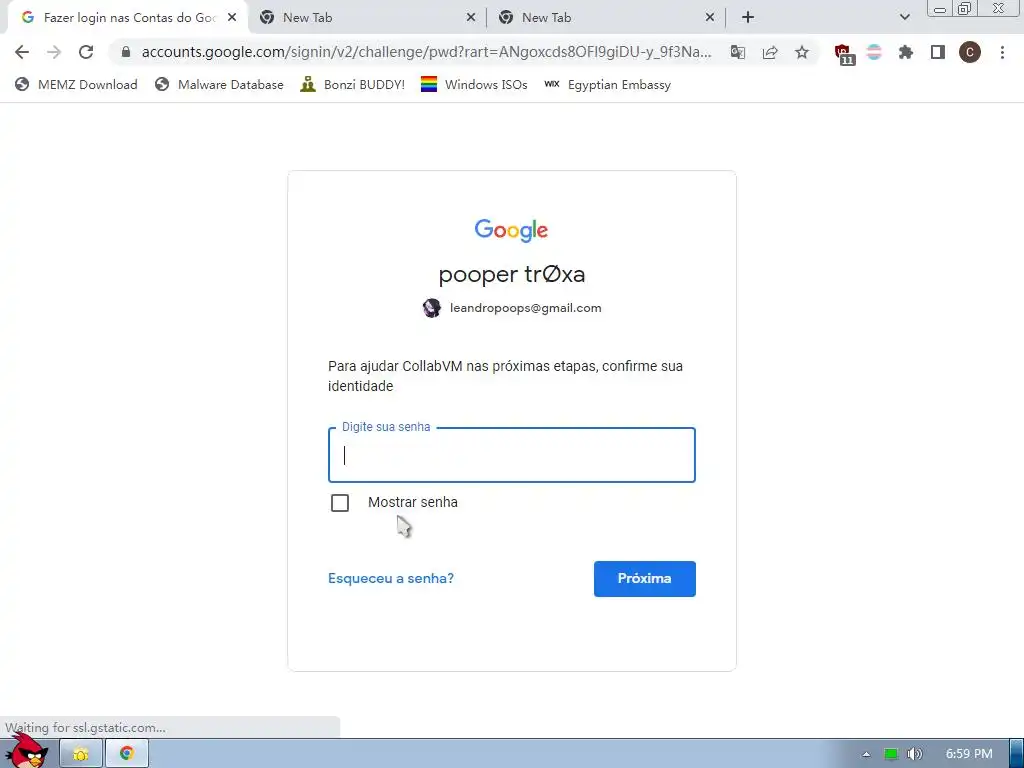Open the Angry Birds start button
This screenshot has width=1024, height=768.
point(27,752)
